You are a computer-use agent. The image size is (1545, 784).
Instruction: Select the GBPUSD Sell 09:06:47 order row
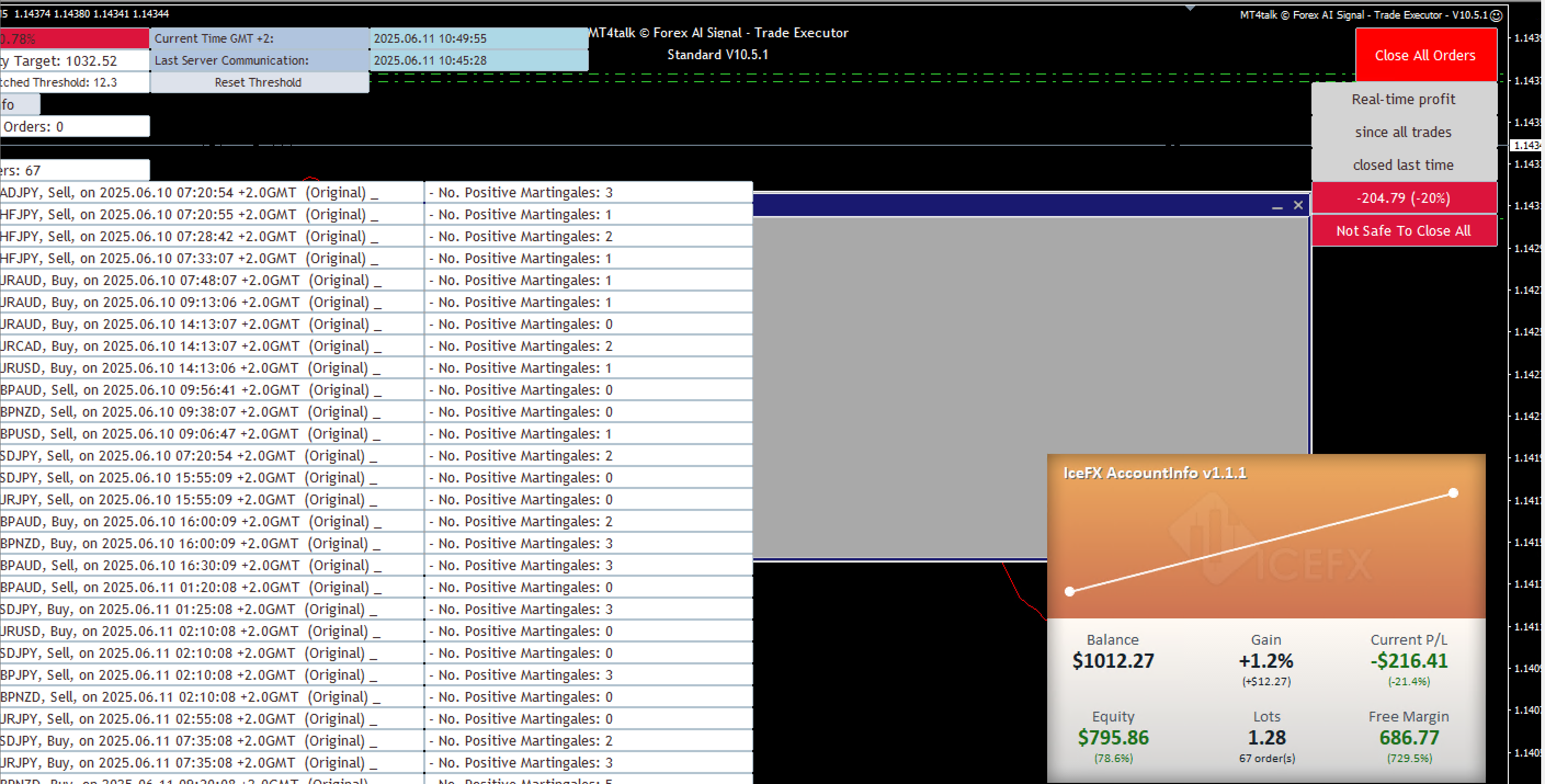(x=192, y=434)
